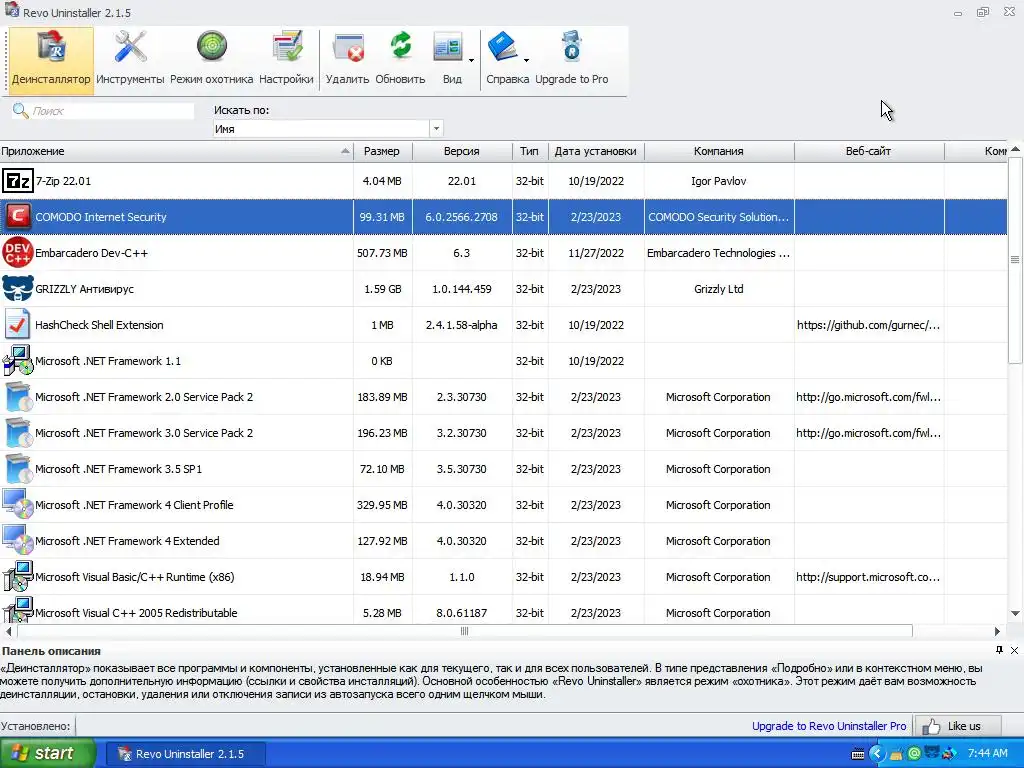Click the 507.73 MB size cell
Viewport: 1024px width, 768px height.
pos(382,253)
